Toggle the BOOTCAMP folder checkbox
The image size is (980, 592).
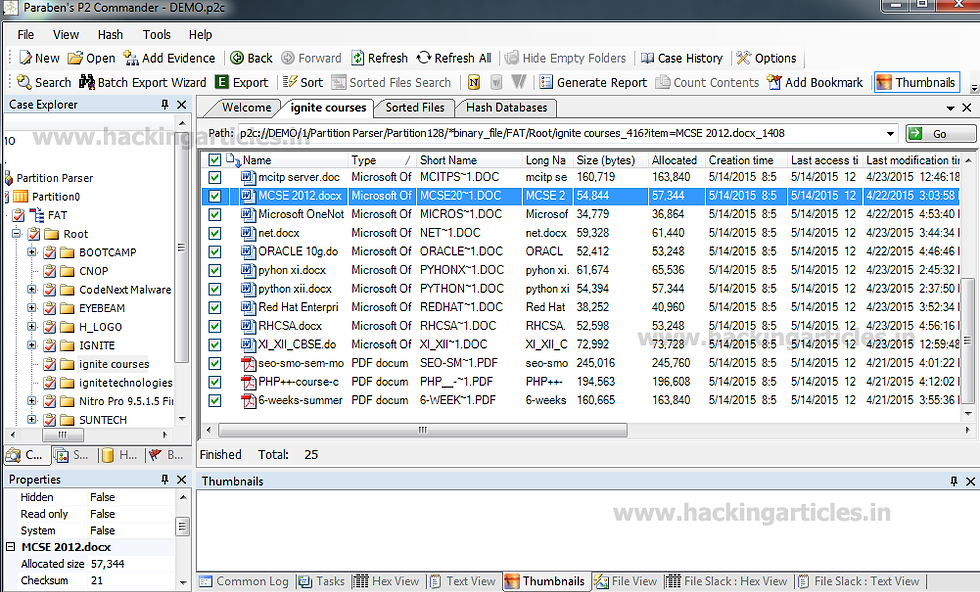click(x=50, y=253)
